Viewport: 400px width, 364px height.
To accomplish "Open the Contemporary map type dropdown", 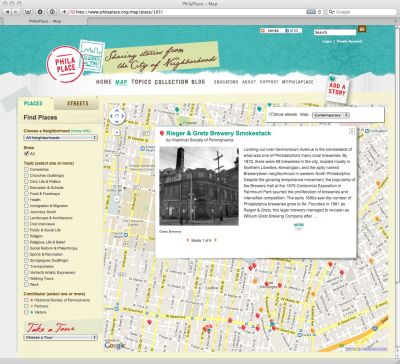I will (x=331, y=115).
